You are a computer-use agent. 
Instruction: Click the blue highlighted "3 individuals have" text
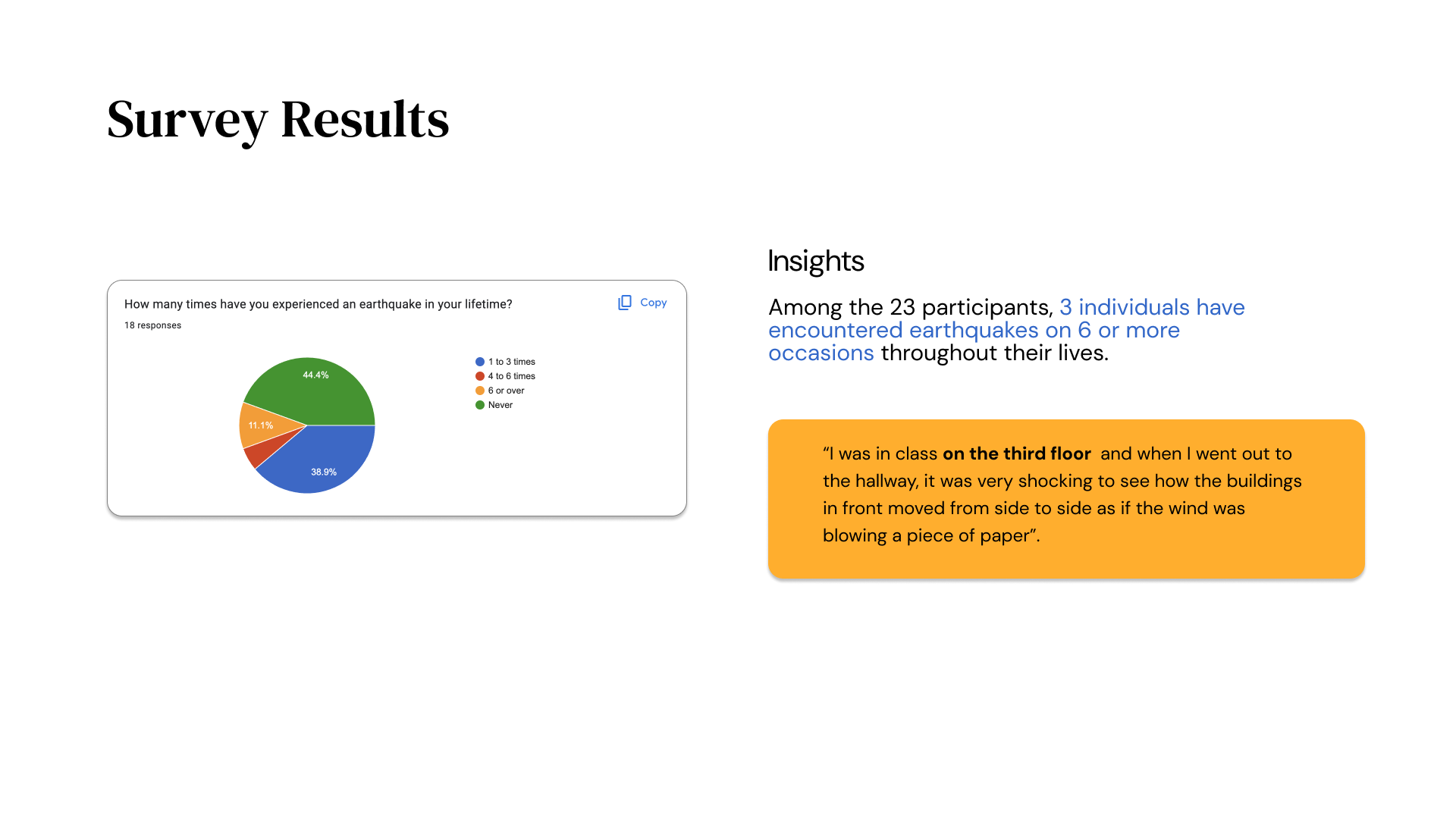pyautogui.click(x=1151, y=307)
